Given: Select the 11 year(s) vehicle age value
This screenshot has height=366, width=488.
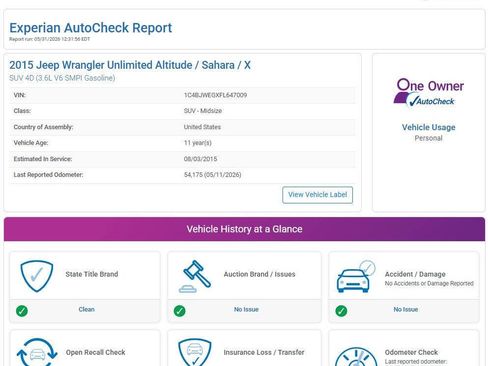Looking at the screenshot, I should point(198,143).
